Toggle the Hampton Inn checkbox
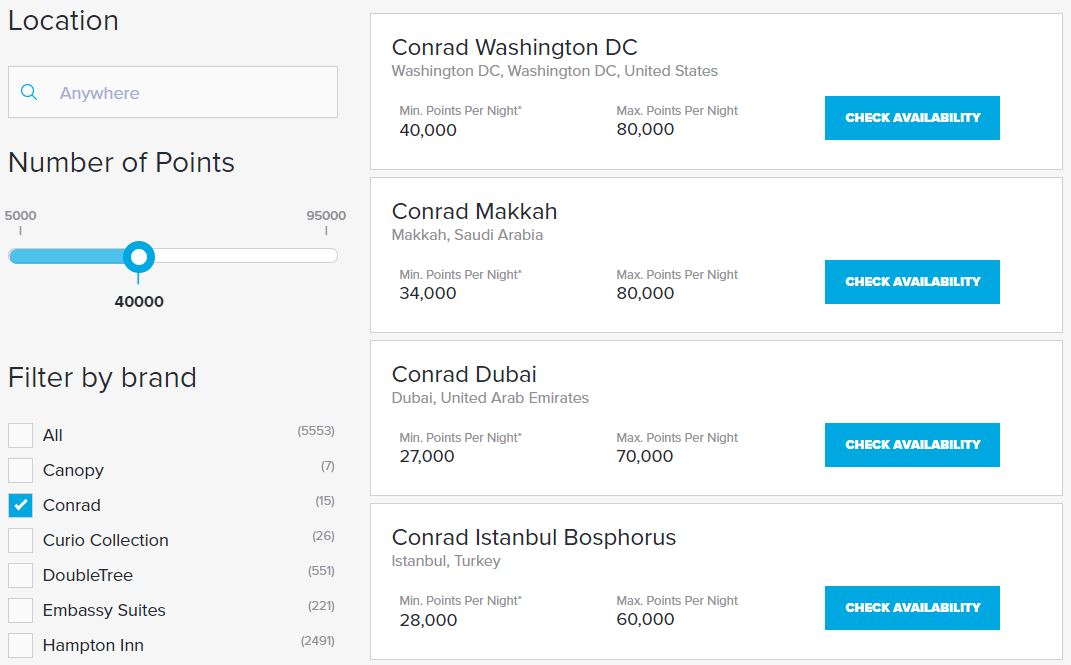The height and width of the screenshot is (665, 1071). (x=20, y=645)
